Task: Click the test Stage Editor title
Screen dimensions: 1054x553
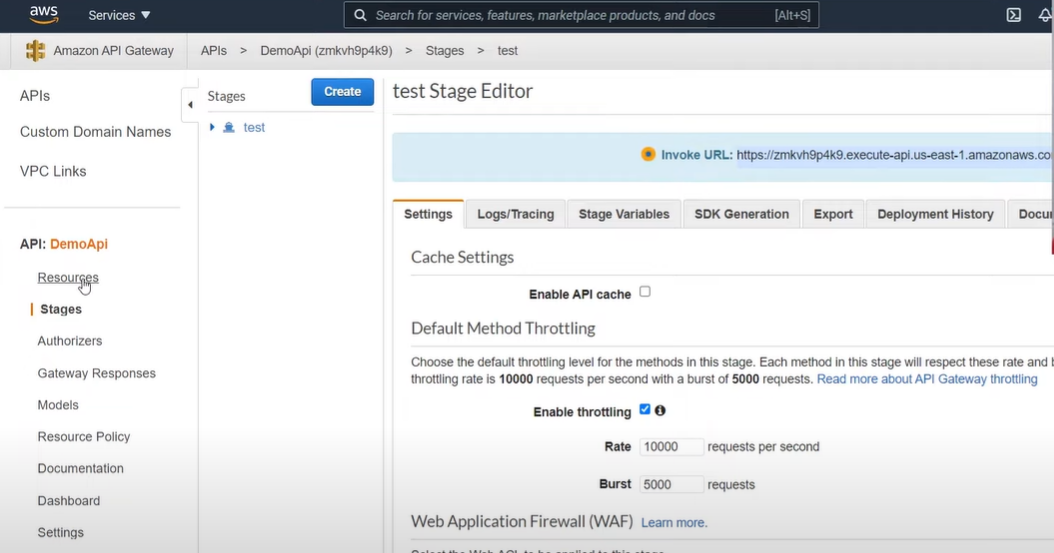Action: [462, 91]
